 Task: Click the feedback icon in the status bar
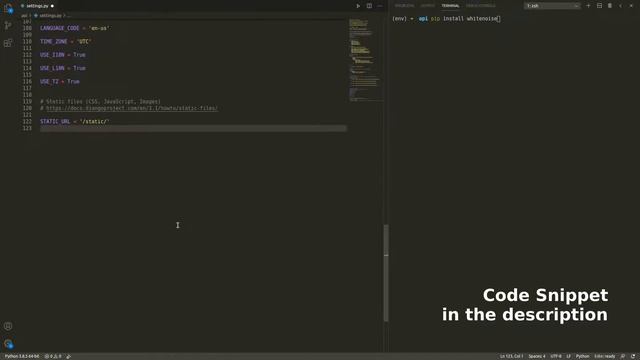623,356
